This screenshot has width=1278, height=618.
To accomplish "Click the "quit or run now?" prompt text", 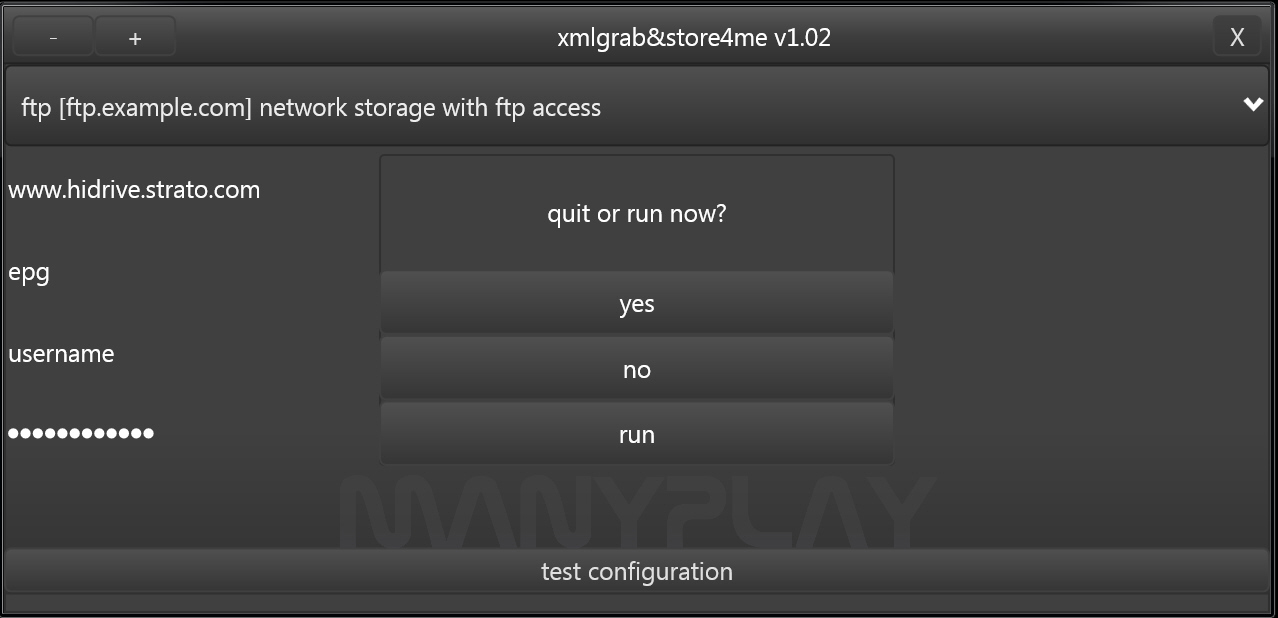I will pos(636,214).
